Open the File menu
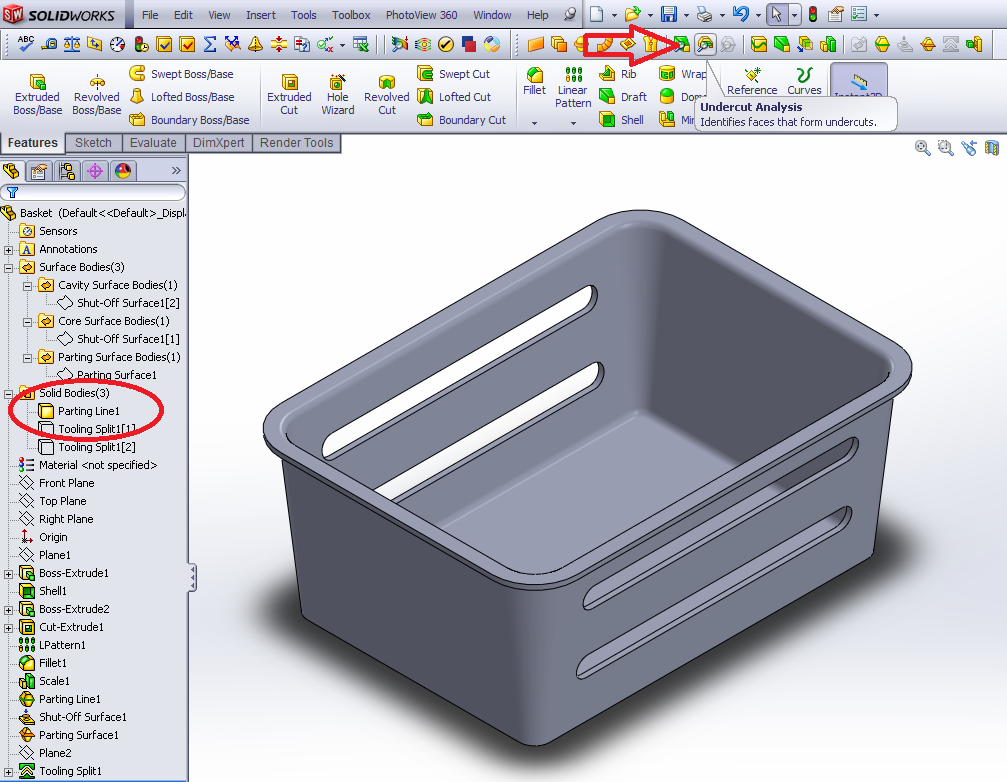The image size is (1007, 782). pyautogui.click(x=150, y=15)
